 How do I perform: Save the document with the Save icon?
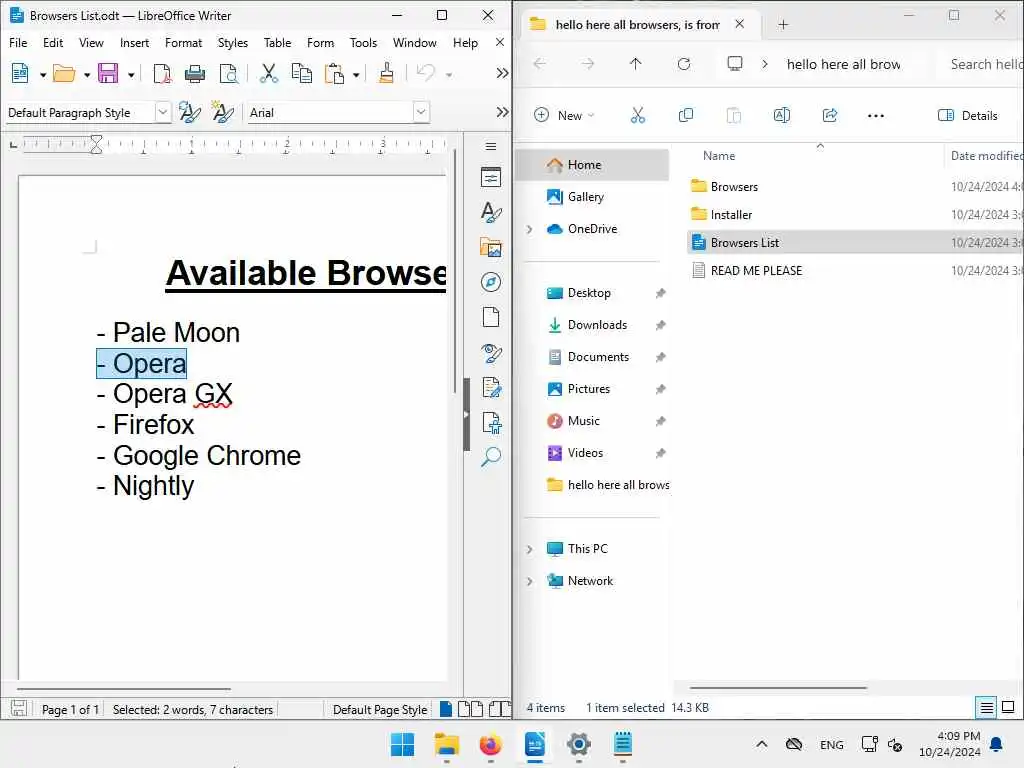(x=108, y=73)
